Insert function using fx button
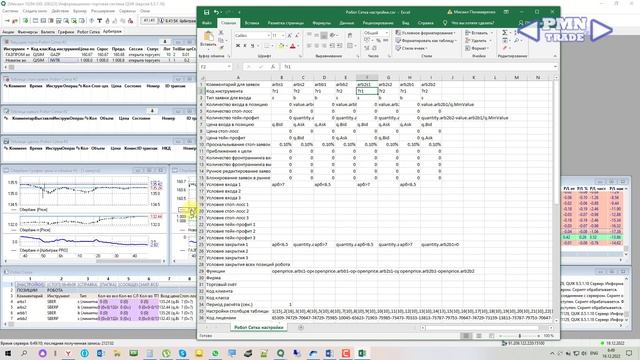 point(273,67)
